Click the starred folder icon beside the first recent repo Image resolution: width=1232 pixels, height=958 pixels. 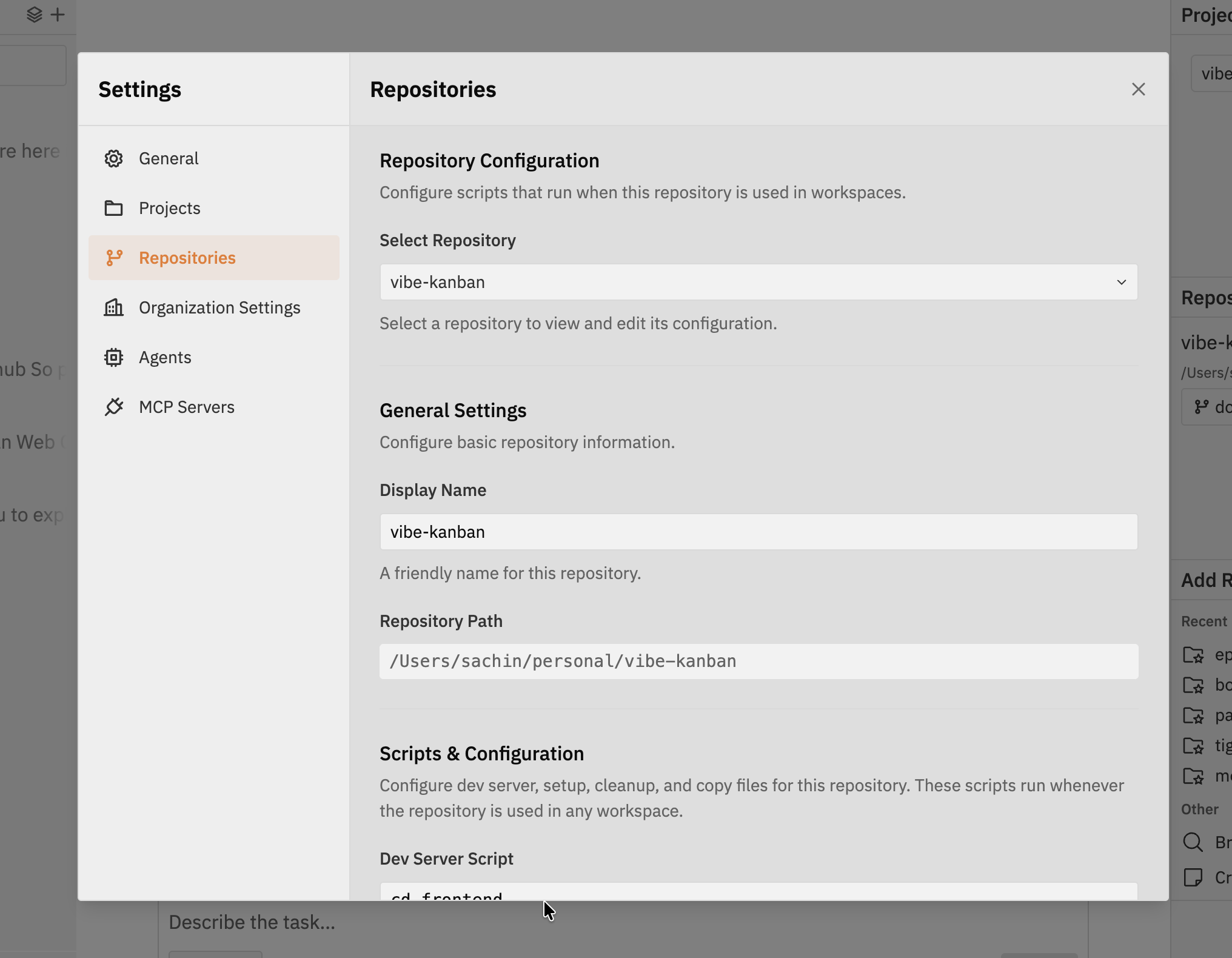coord(1194,655)
